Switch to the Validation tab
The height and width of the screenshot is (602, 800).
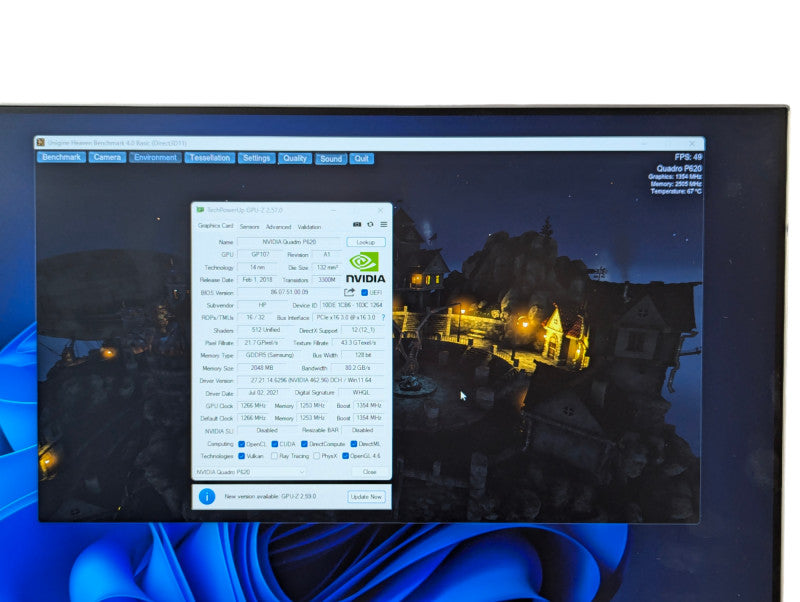(309, 227)
